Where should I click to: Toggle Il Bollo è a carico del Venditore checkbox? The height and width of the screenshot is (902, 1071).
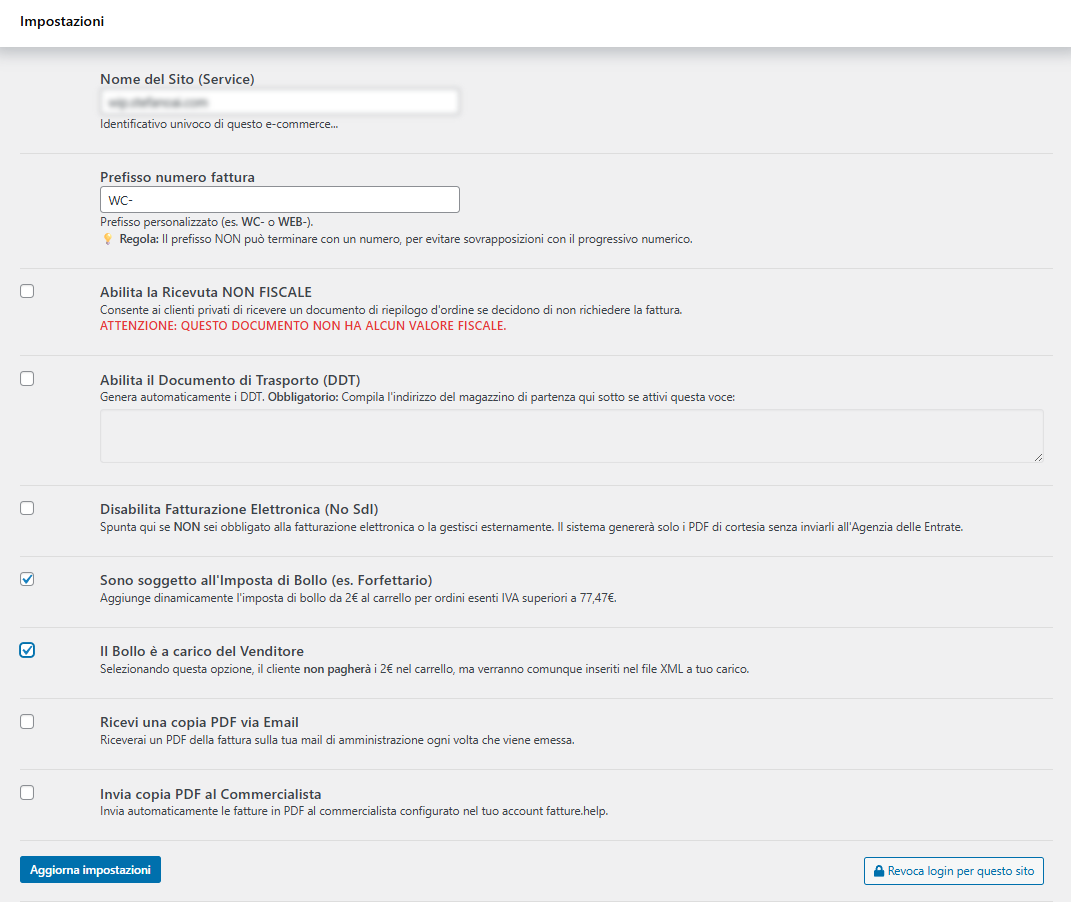tap(27, 650)
